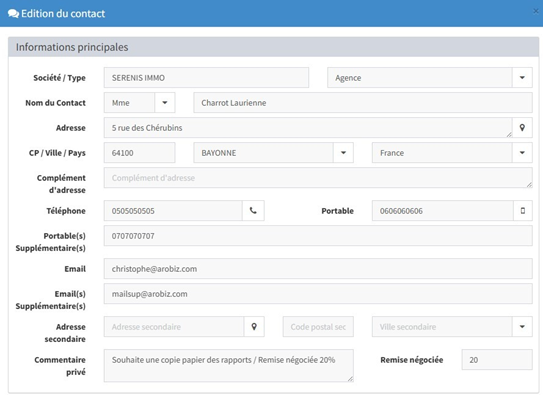This screenshot has width=543, height=395.
Task: Close the Edition du contact dialog
Action: pyautogui.click(x=536, y=11)
